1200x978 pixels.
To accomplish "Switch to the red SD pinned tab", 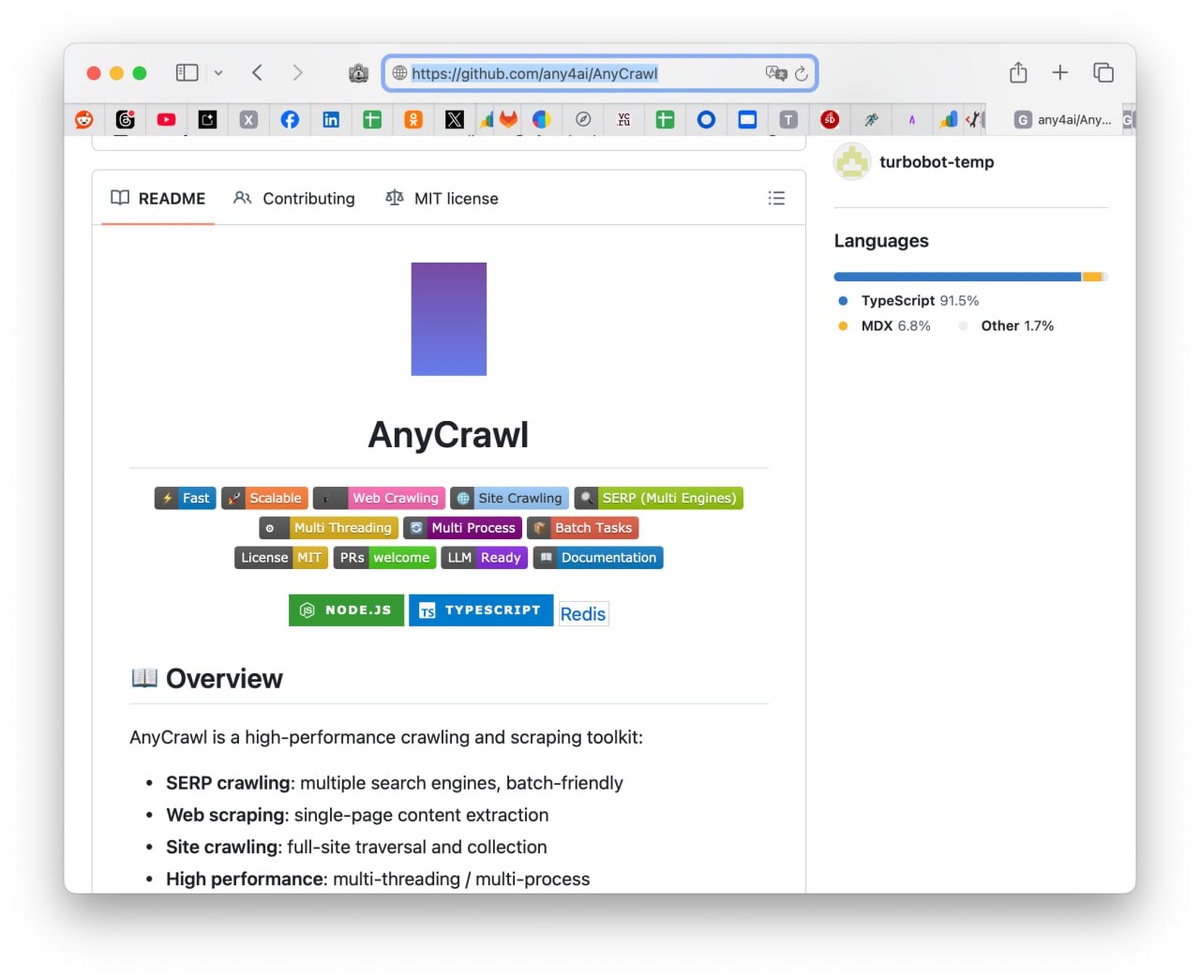I will coord(829,119).
